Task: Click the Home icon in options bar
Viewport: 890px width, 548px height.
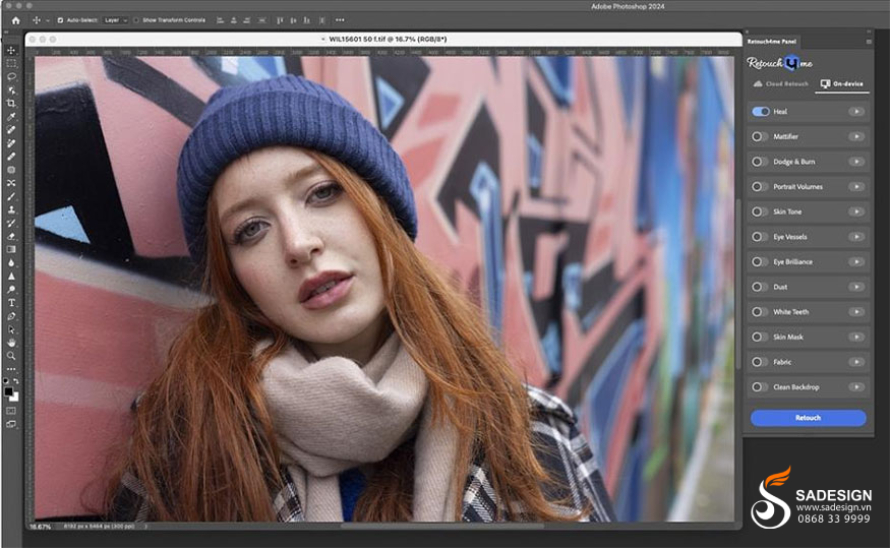Action: click(x=16, y=20)
